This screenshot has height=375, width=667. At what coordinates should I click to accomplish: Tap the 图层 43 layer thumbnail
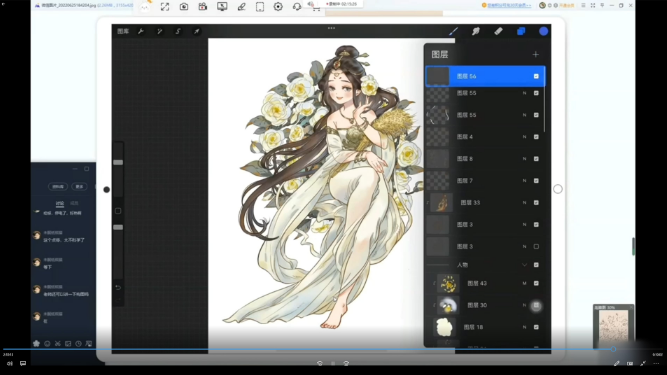coord(448,284)
